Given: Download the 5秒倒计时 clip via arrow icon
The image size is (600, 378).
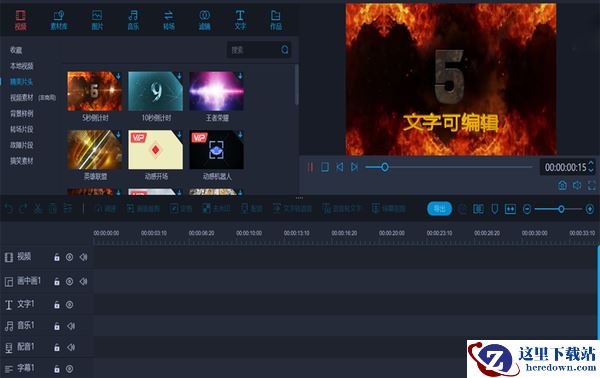Looking at the screenshot, I should [x=119, y=76].
